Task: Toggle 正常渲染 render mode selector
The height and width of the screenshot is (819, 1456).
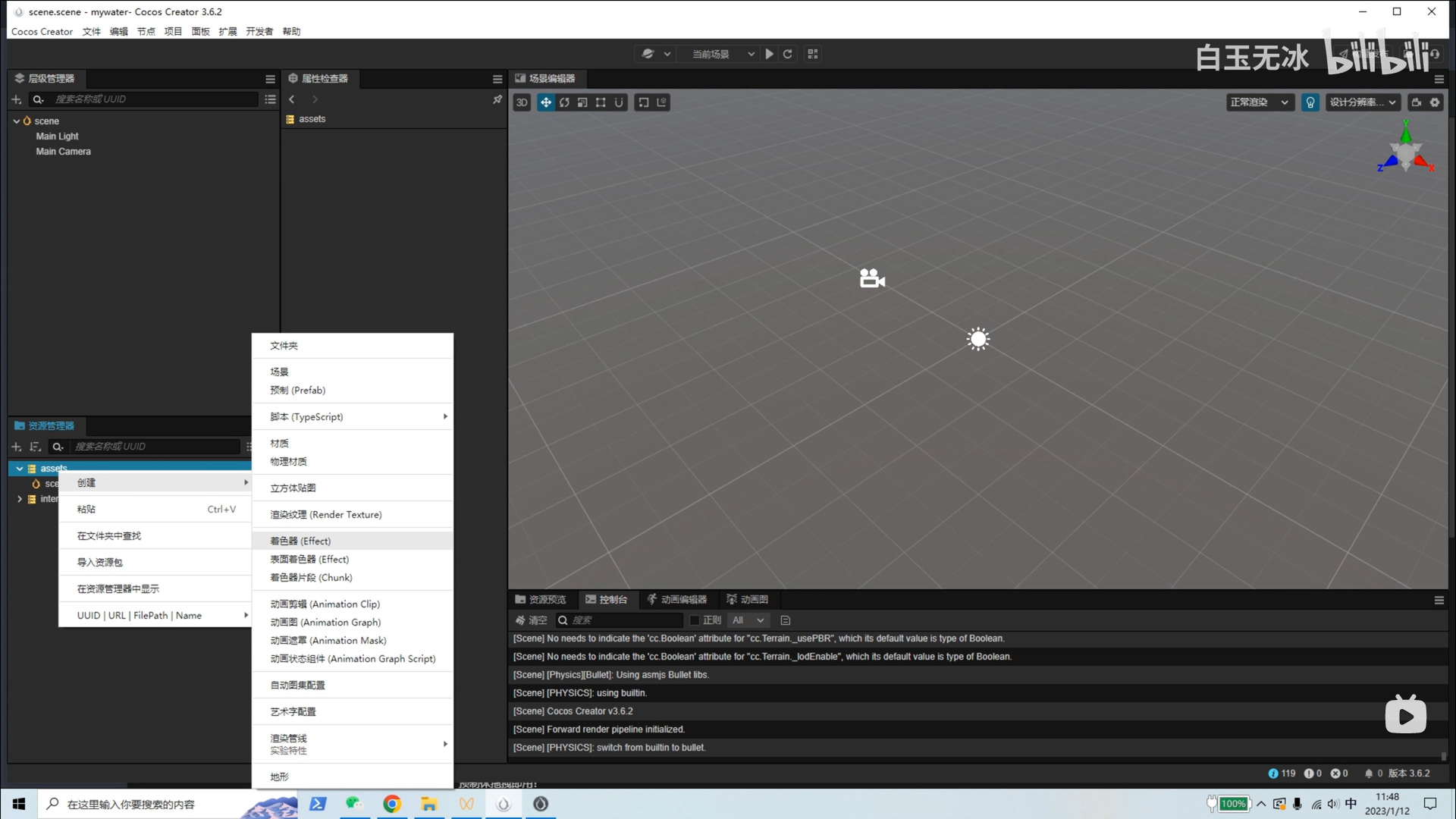Action: [1260, 102]
